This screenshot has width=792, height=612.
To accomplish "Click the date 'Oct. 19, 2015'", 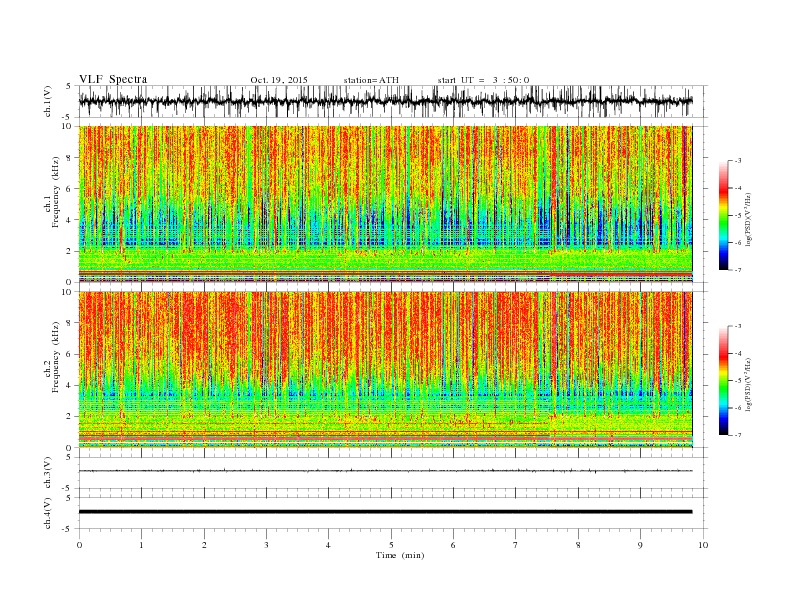I will click(279, 80).
